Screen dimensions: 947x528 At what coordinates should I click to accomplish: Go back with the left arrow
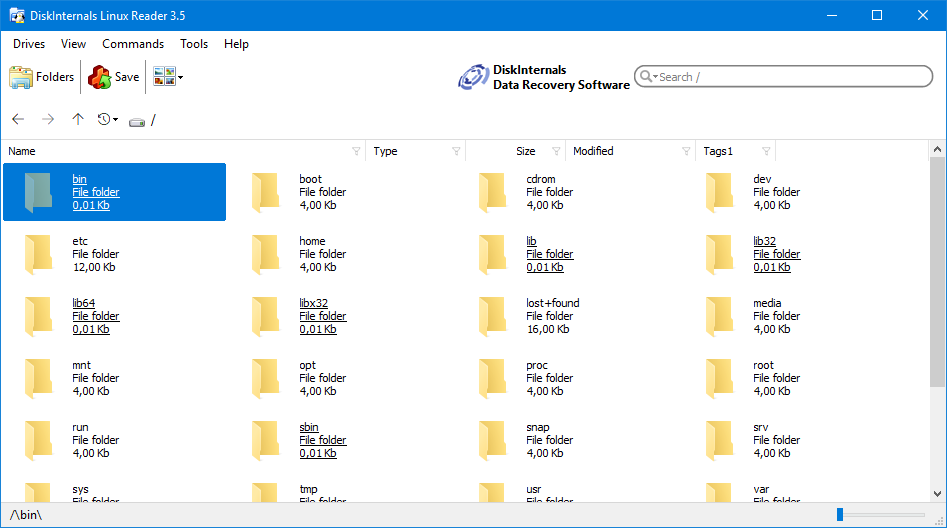pyautogui.click(x=18, y=119)
